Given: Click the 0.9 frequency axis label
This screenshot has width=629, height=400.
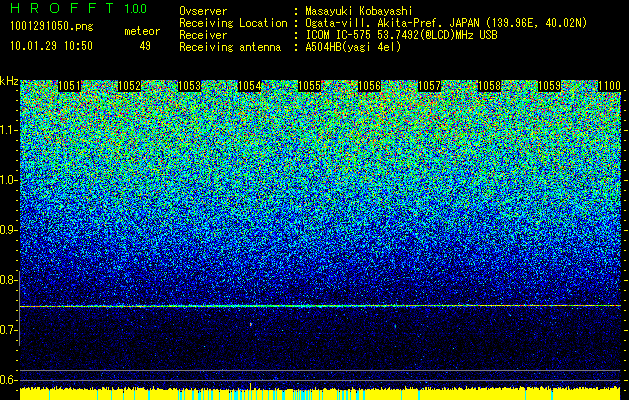Looking at the screenshot, I should (x=8, y=230).
